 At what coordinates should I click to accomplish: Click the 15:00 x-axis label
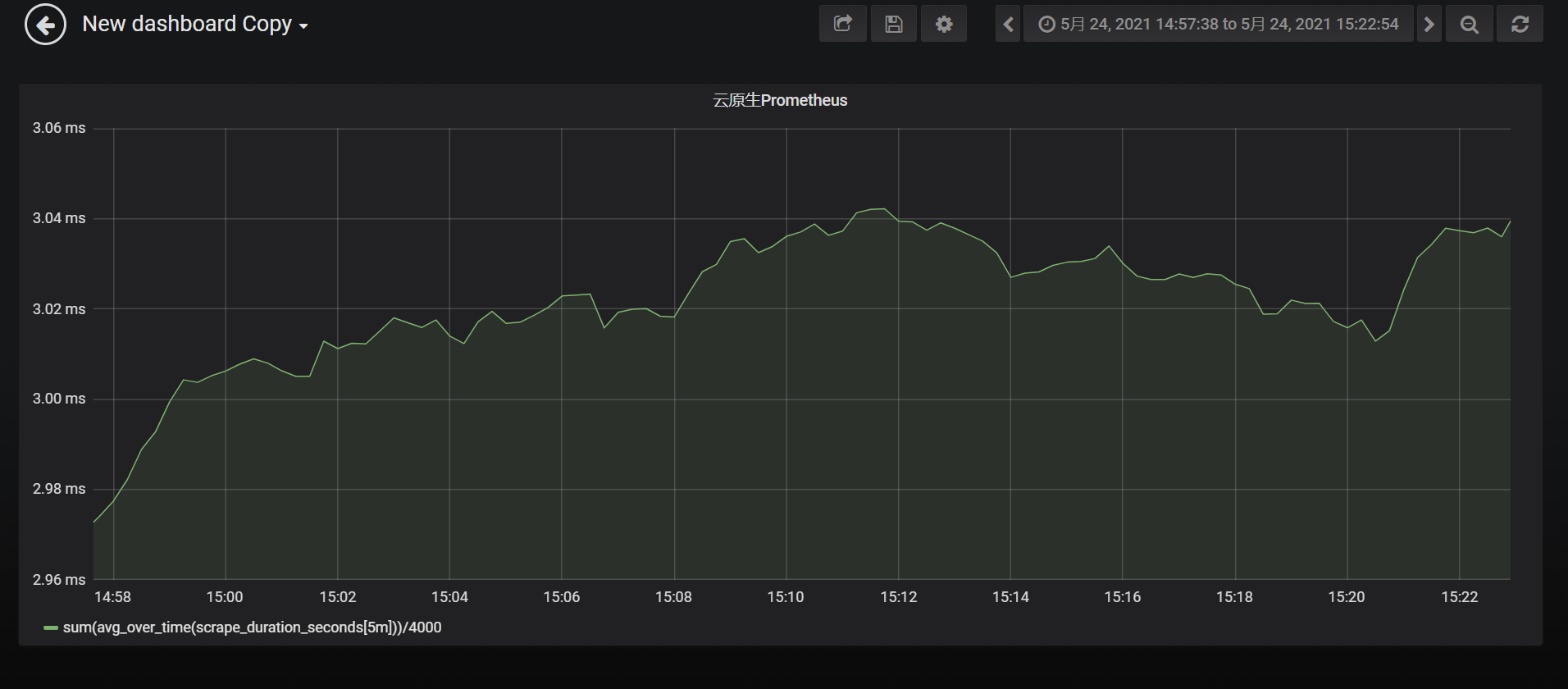(225, 597)
